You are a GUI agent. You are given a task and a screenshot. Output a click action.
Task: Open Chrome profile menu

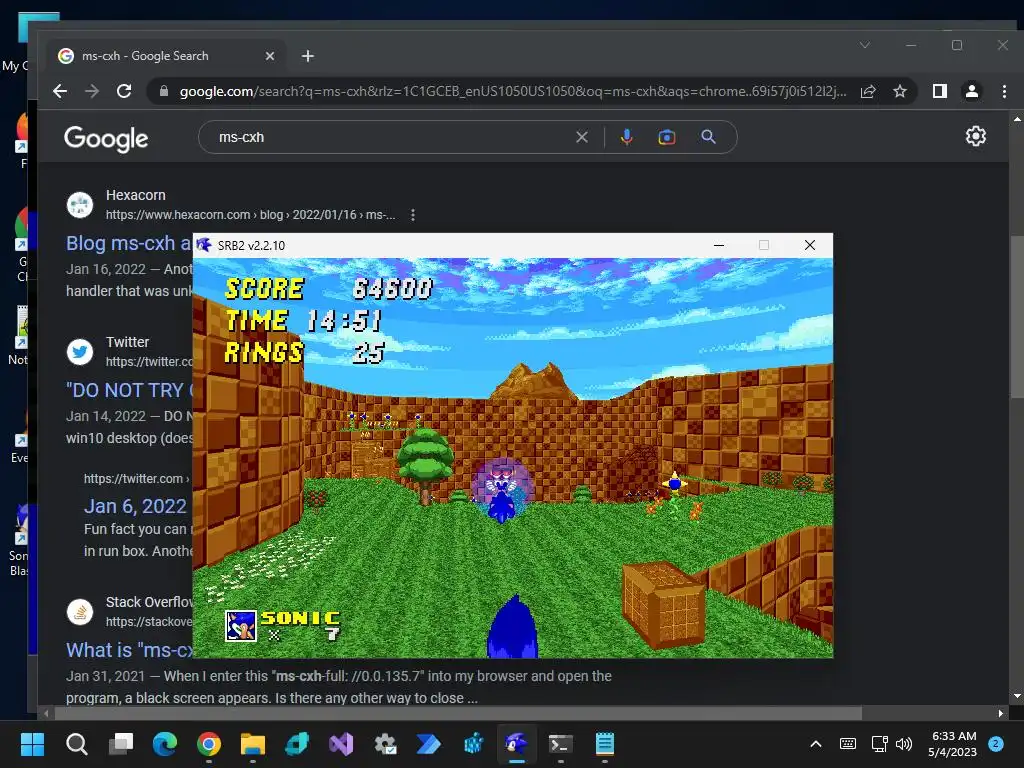point(972,91)
